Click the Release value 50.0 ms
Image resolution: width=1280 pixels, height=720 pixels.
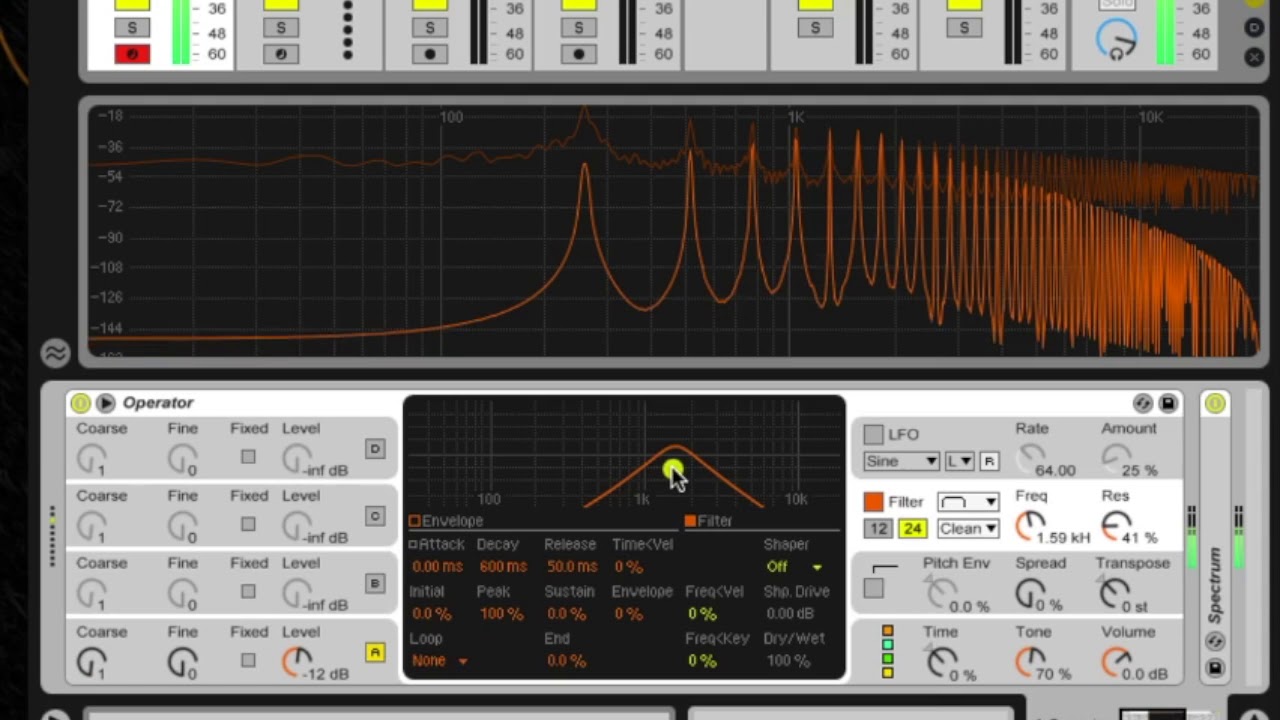click(571, 567)
